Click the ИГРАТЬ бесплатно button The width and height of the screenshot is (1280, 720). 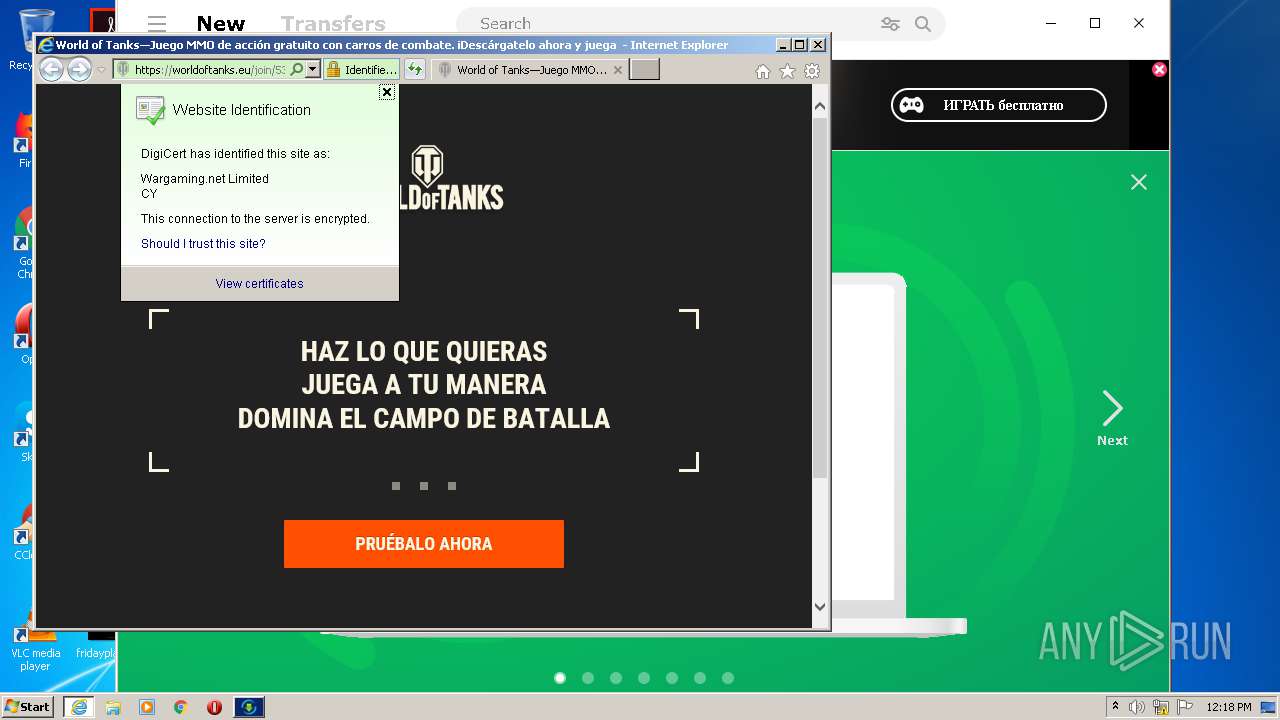pyautogui.click(x=999, y=105)
